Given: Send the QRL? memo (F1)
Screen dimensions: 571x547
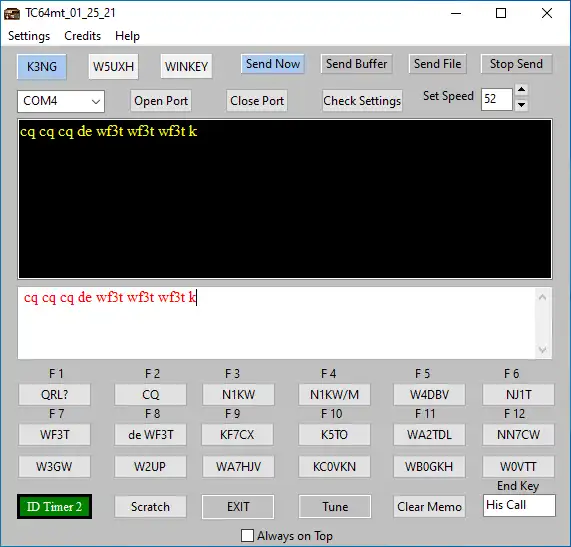Looking at the screenshot, I should pos(55,394).
